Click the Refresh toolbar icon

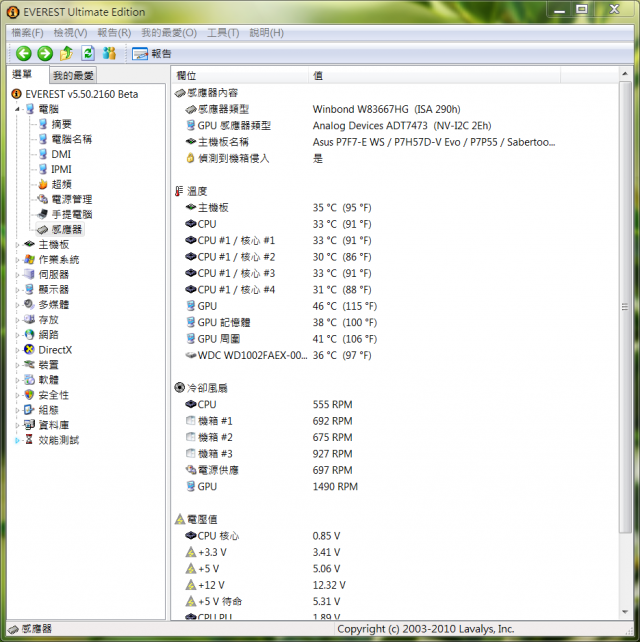coord(88,53)
